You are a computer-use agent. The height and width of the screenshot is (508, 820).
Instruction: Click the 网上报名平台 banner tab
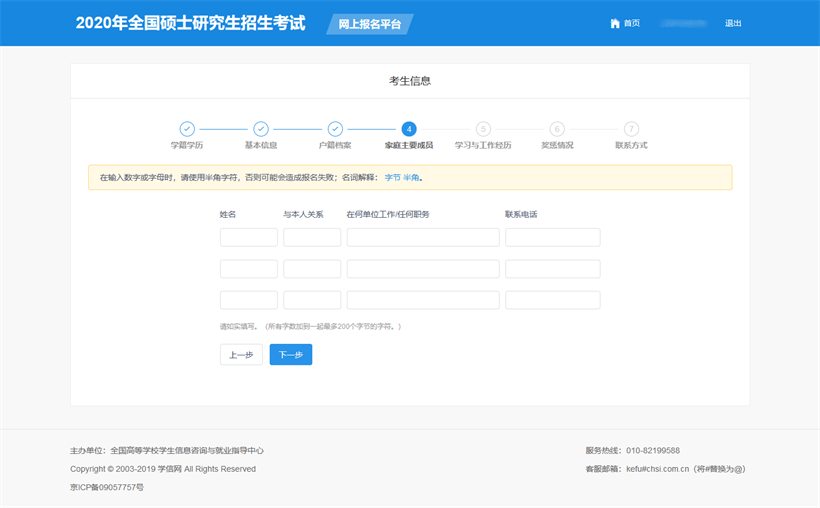pos(370,24)
